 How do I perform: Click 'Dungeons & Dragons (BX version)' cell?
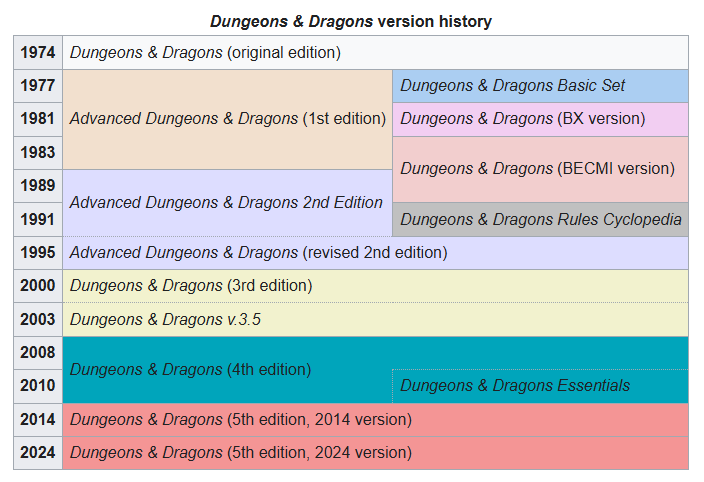click(x=541, y=119)
